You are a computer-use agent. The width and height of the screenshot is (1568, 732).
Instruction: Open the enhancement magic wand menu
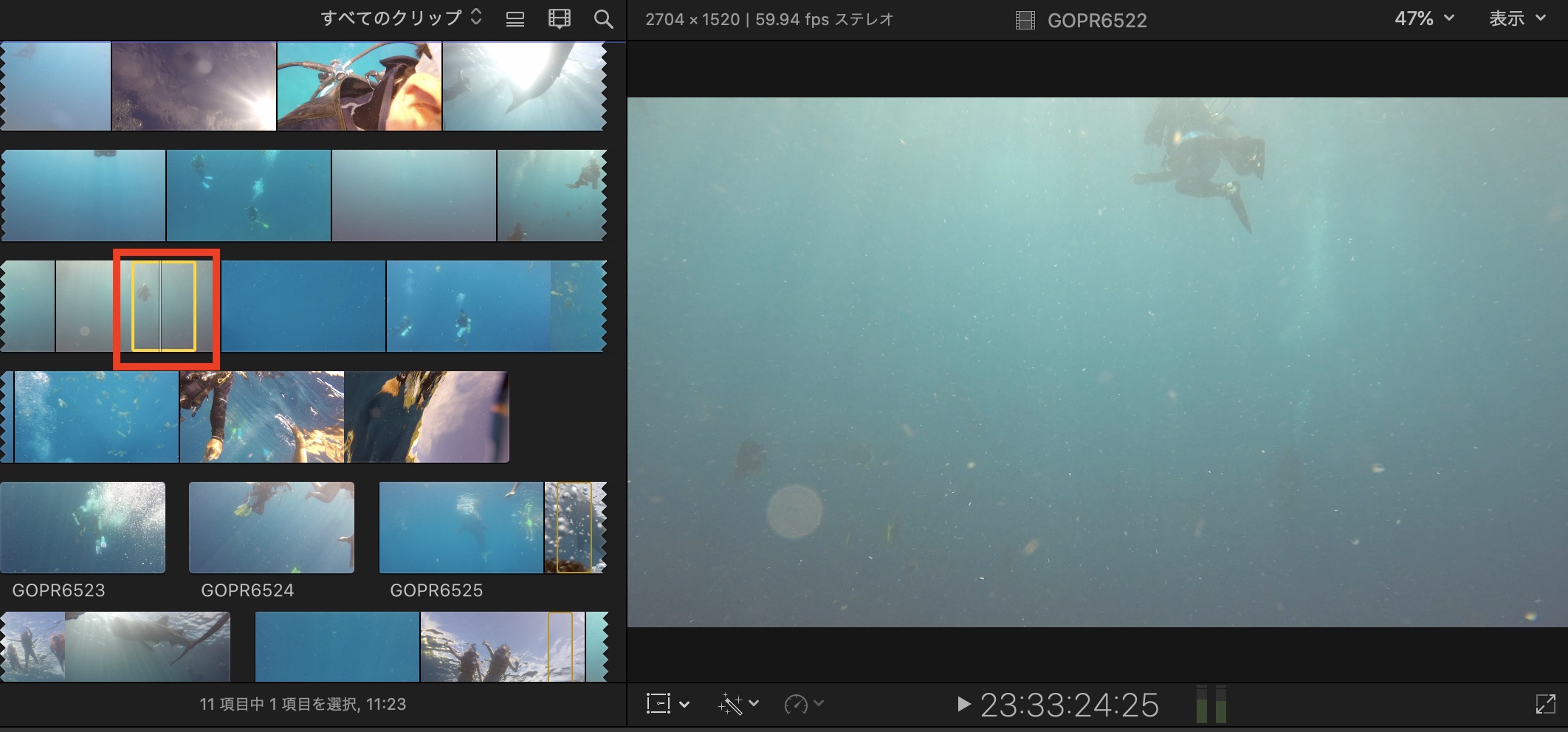[738, 704]
